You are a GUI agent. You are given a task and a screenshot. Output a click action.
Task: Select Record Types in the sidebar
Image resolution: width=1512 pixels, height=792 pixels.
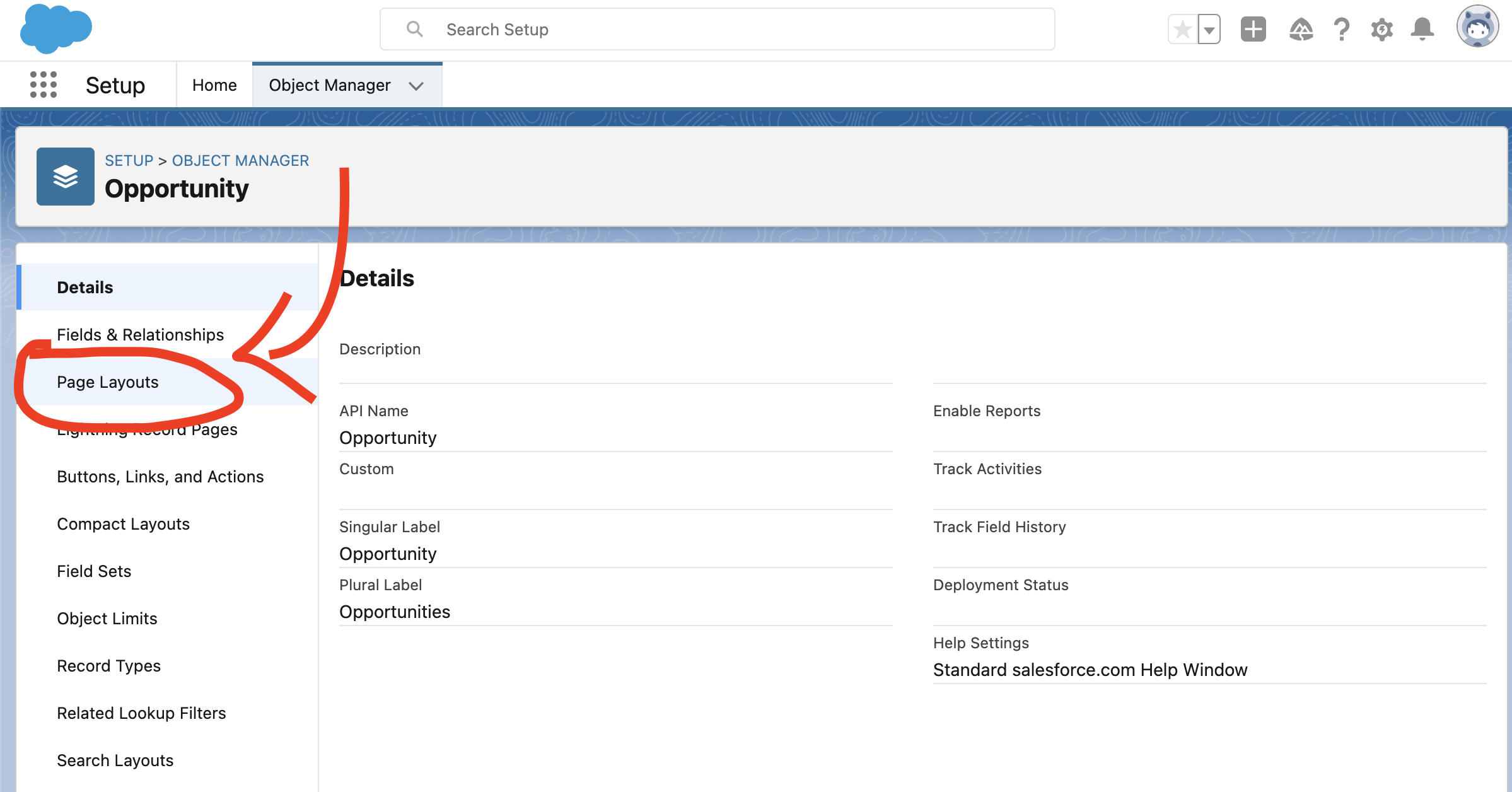[x=108, y=666]
